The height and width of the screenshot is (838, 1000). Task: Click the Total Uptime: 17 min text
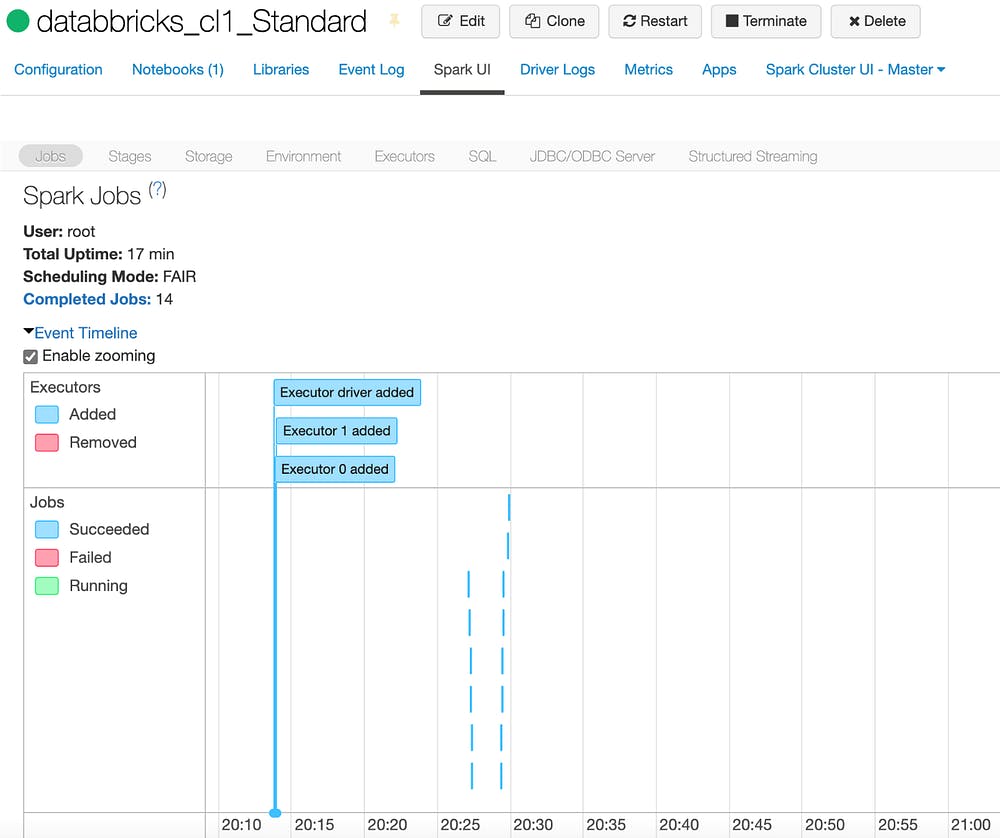point(98,254)
